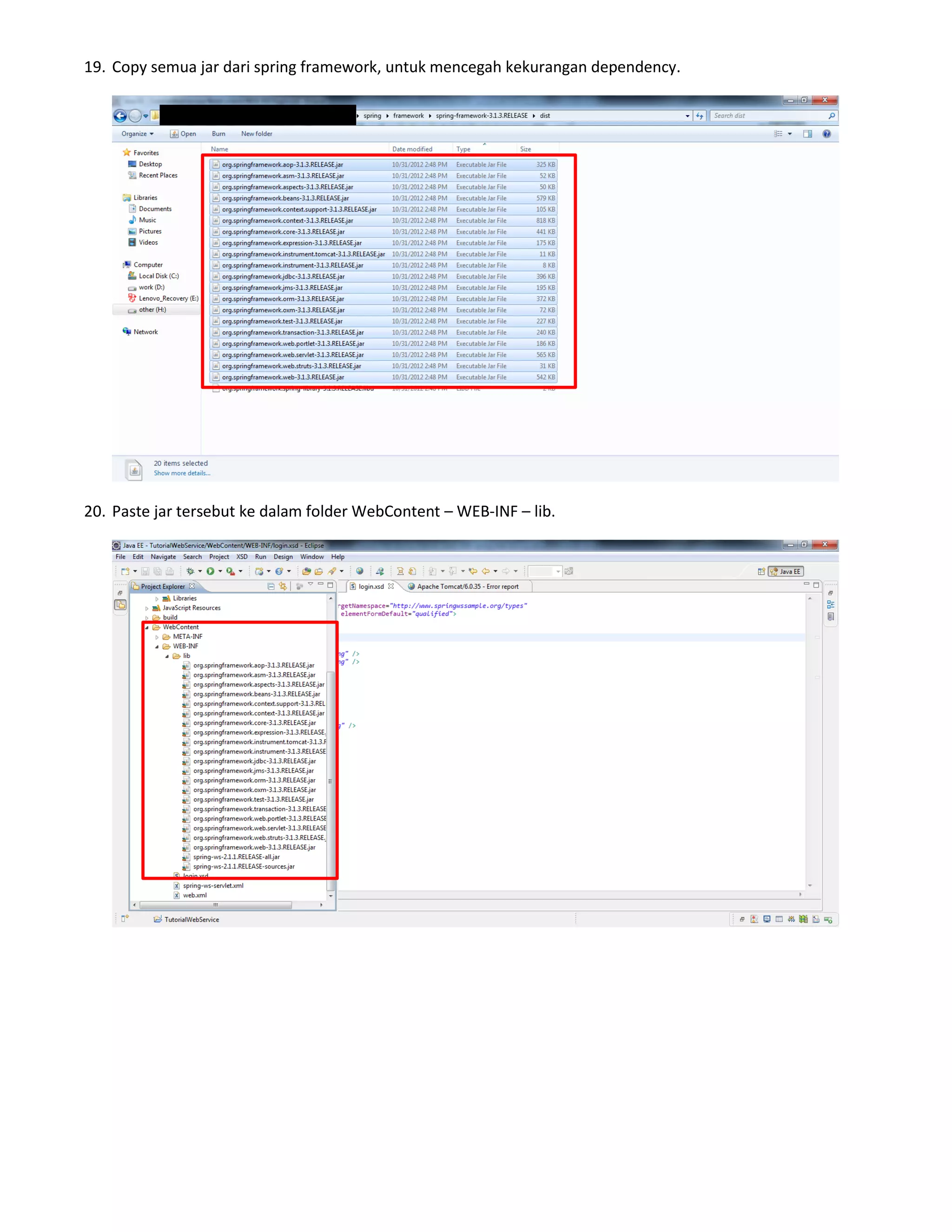Expand the META-INF folder node
The image size is (952, 1232).
(x=158, y=637)
